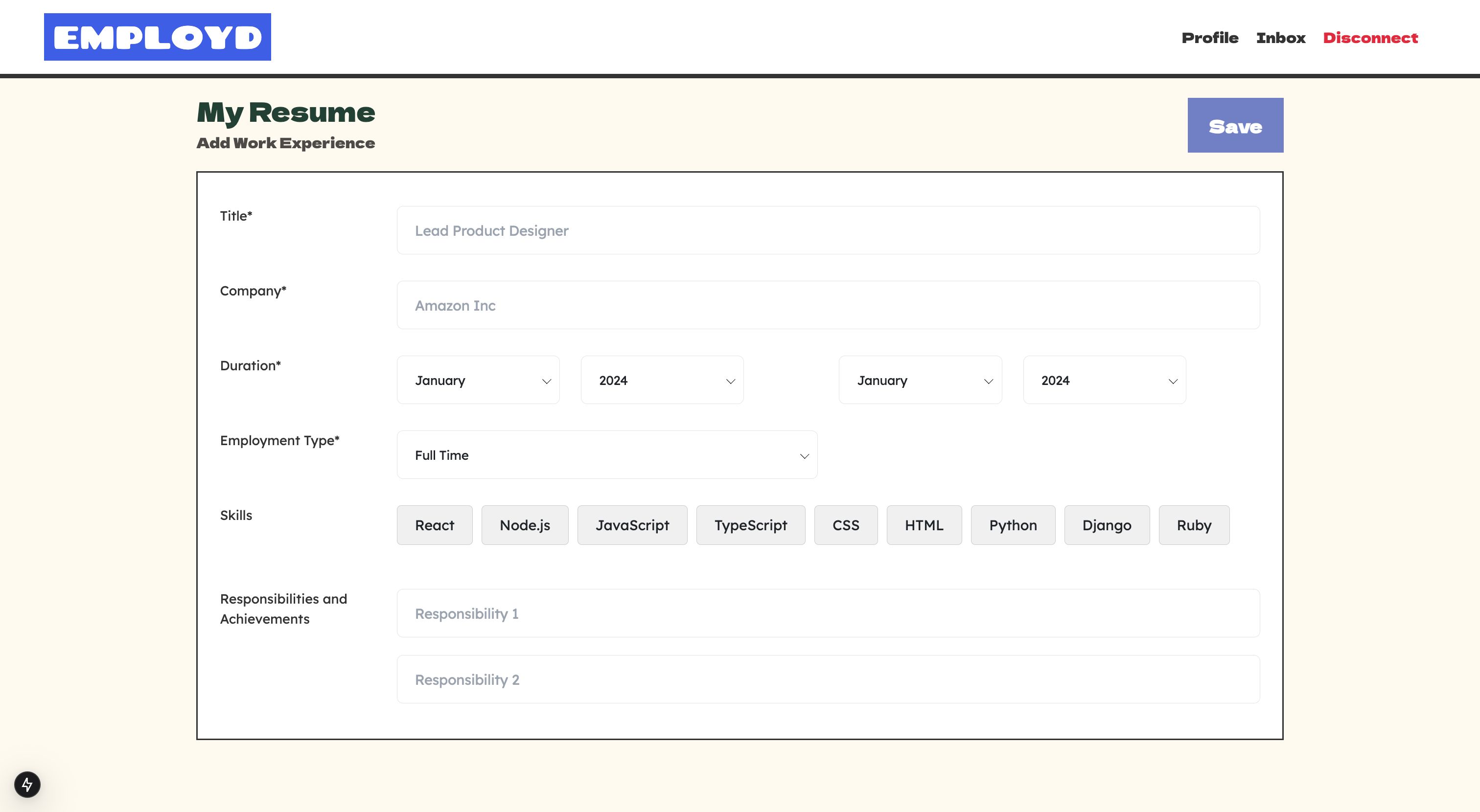
Task: Toggle the Ruby skill tag
Action: point(1194,525)
